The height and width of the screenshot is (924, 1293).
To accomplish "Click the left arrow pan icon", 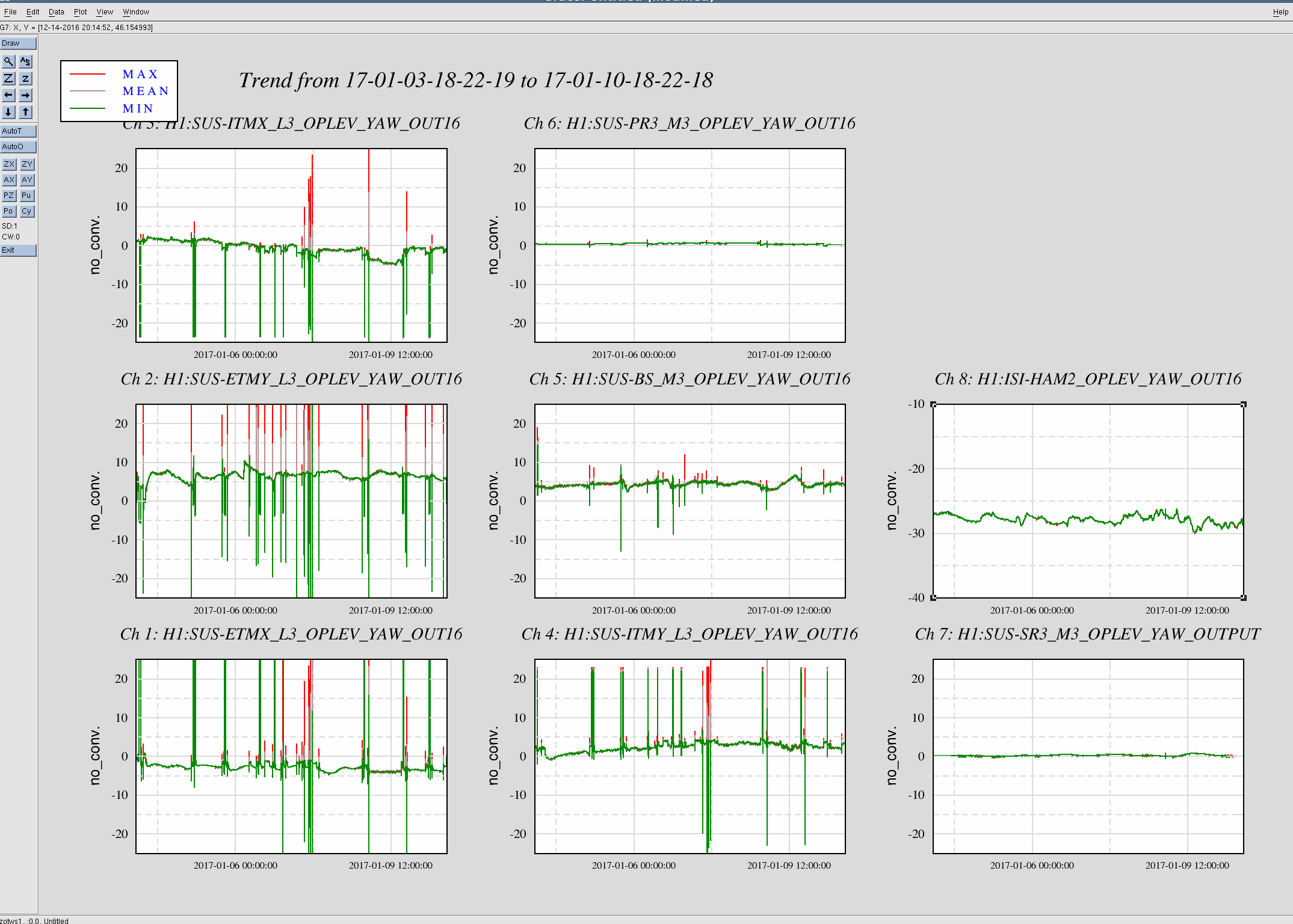I will pyautogui.click(x=8, y=95).
